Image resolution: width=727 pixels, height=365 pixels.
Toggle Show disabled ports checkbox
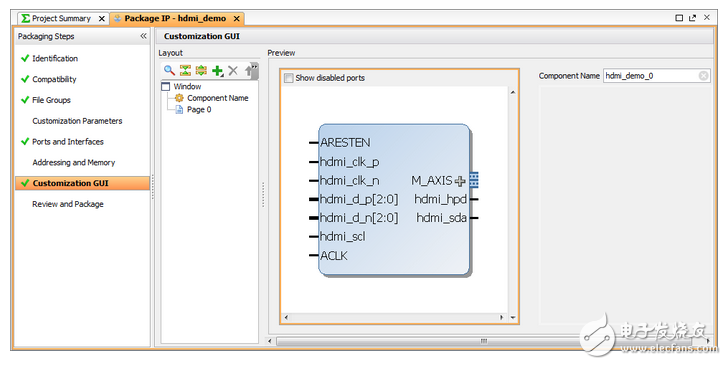pyautogui.click(x=288, y=78)
